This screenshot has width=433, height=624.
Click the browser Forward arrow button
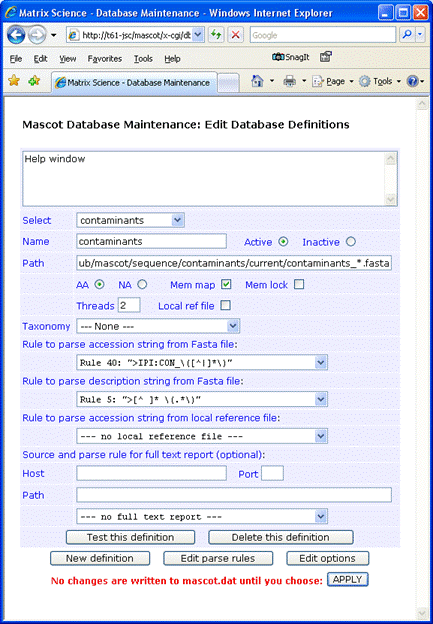[x=37, y=35]
